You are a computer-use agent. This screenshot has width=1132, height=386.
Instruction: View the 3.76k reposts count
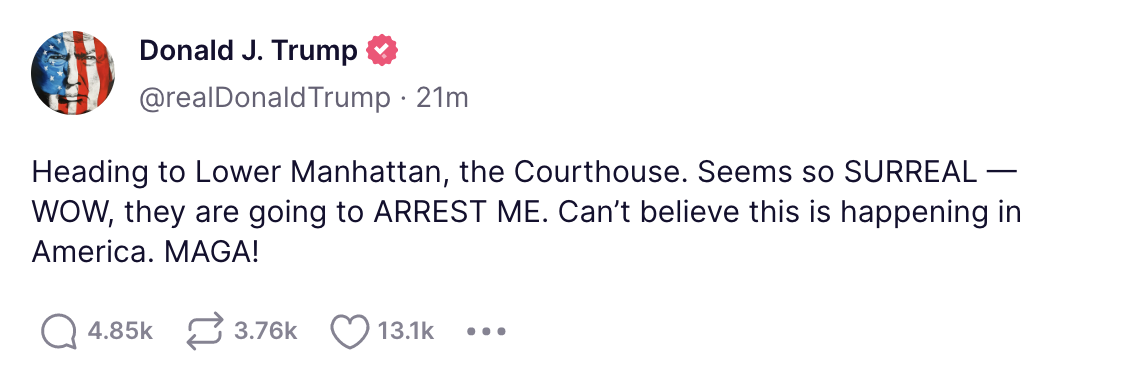point(265,332)
